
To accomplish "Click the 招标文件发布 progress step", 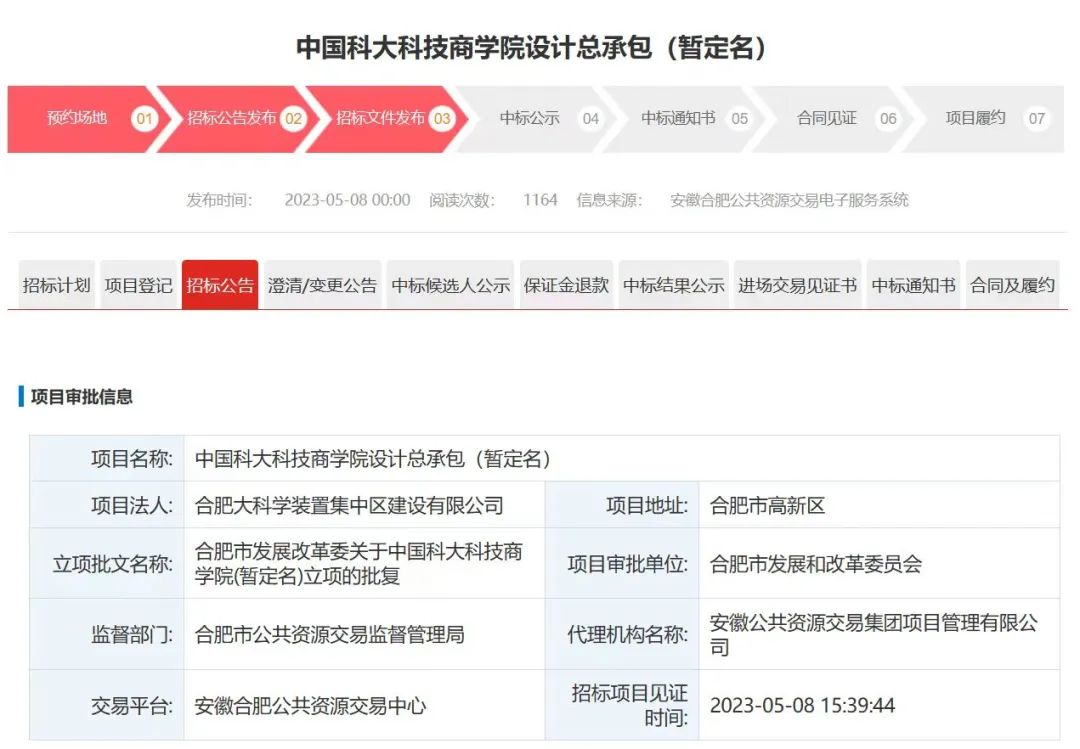I will tap(386, 119).
